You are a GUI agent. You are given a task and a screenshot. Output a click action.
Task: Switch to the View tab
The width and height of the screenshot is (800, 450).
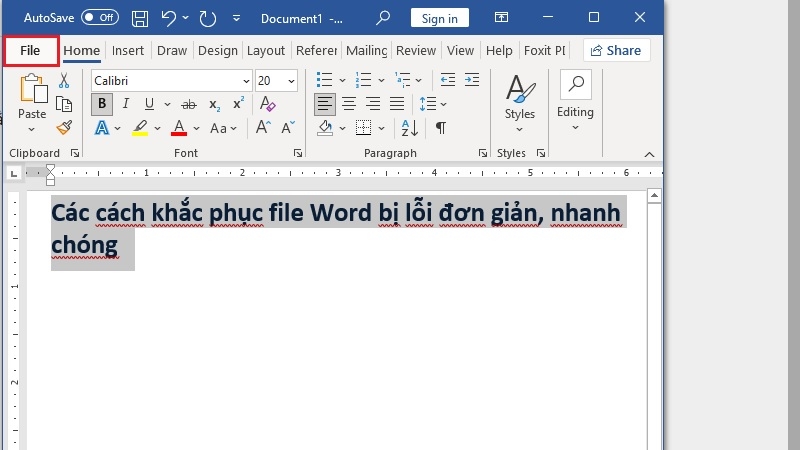pos(460,51)
